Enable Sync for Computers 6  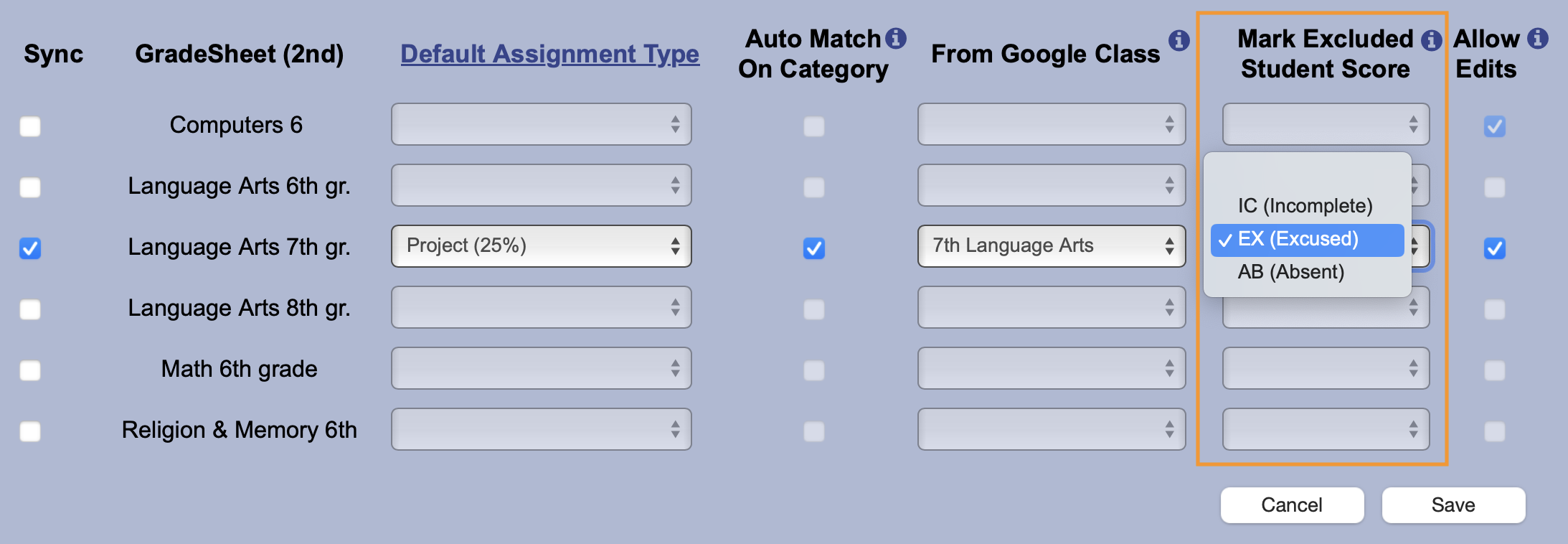(30, 126)
